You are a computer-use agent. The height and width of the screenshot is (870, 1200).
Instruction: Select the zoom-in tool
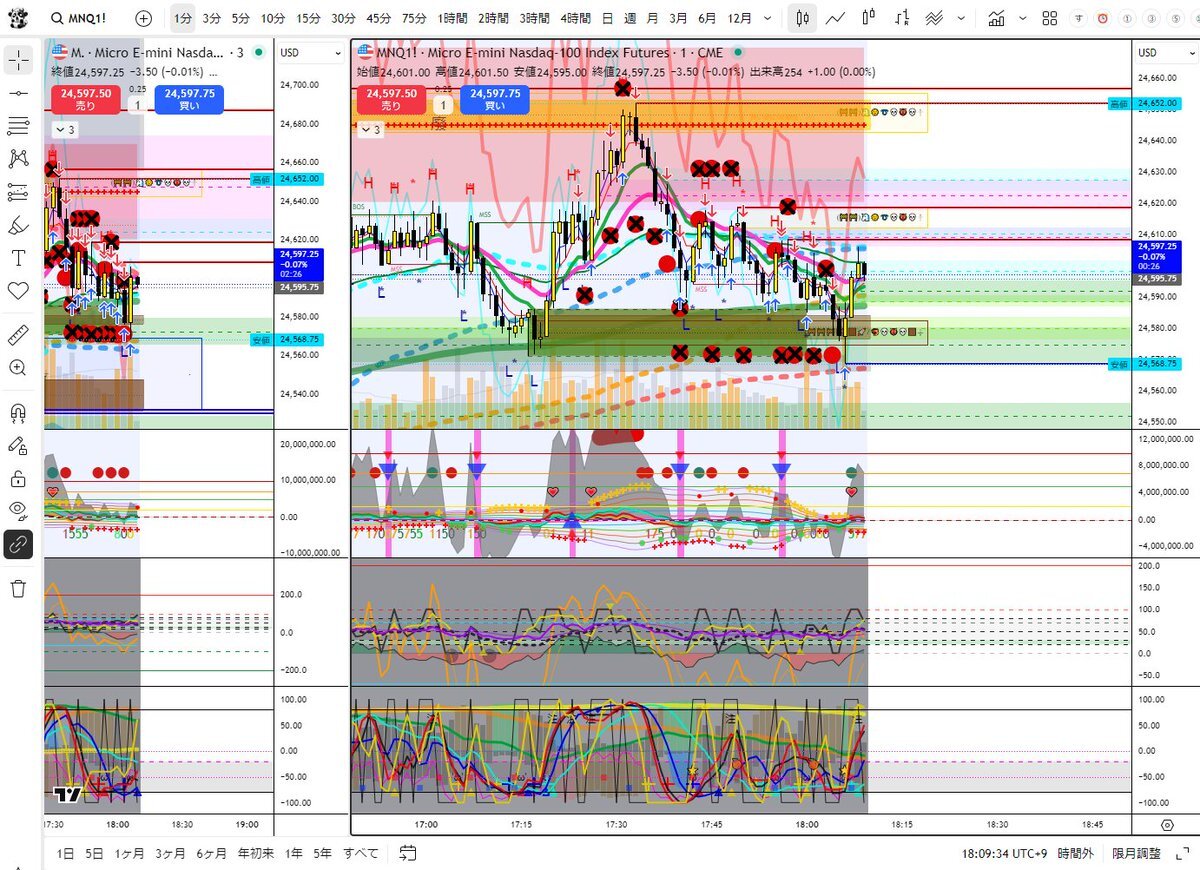tap(18, 367)
